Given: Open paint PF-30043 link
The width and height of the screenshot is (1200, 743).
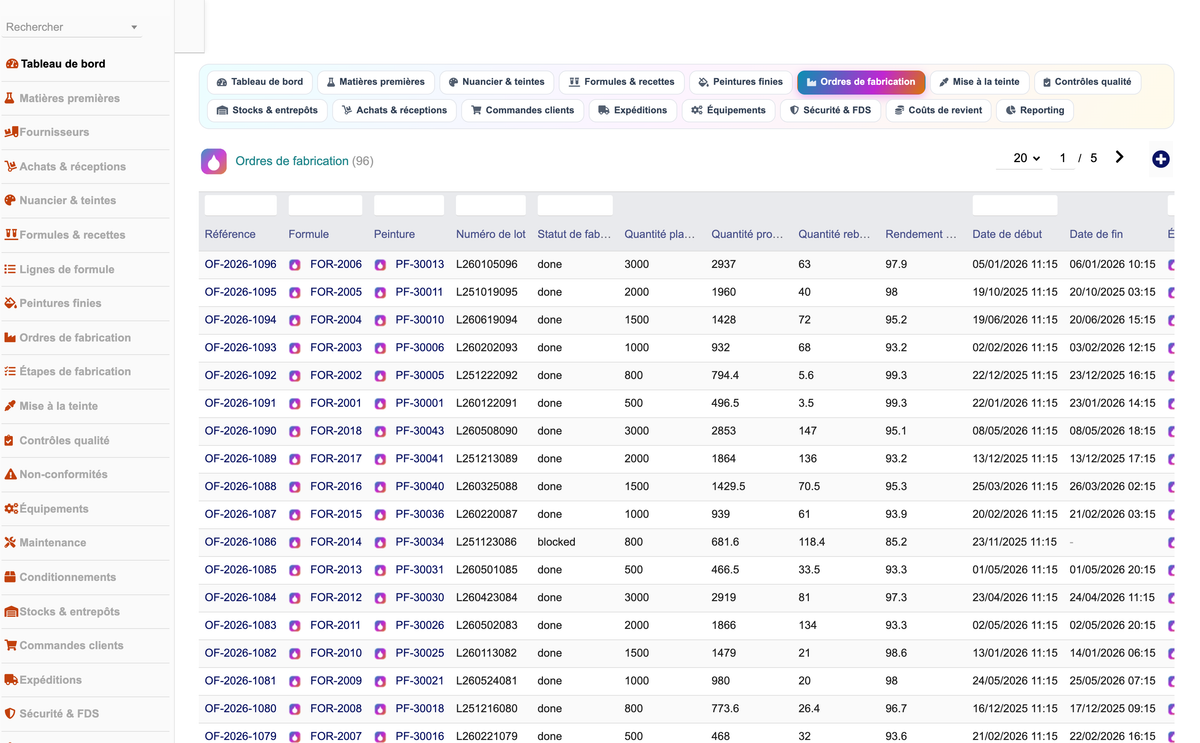Looking at the screenshot, I should pos(420,431).
